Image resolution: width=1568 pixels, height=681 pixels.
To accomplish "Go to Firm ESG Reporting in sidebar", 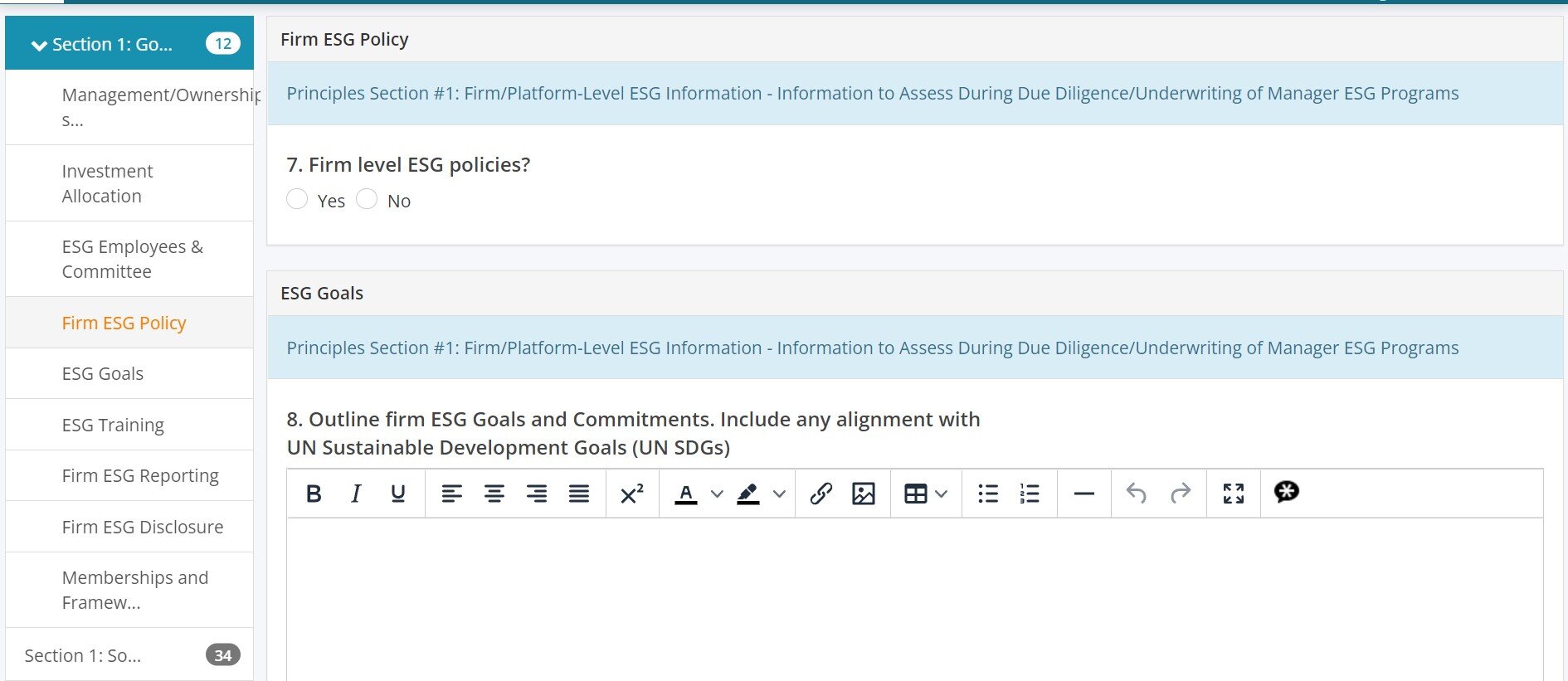I will click(x=129, y=475).
